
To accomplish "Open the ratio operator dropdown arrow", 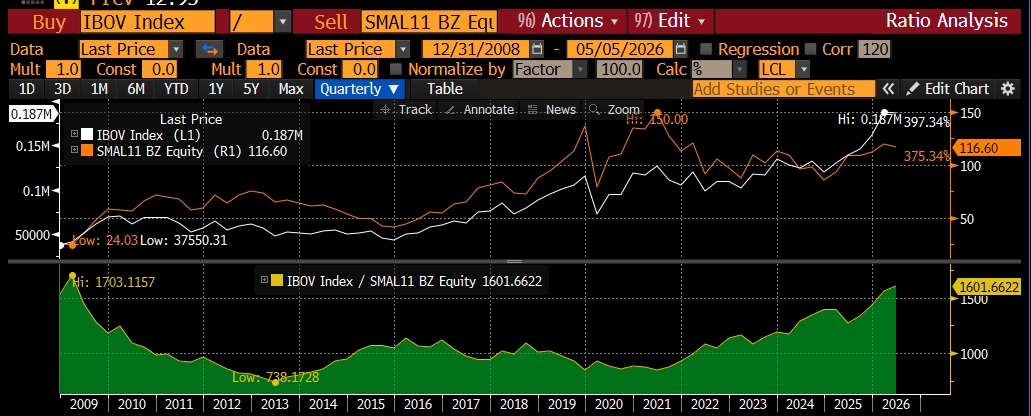I will click(x=283, y=22).
